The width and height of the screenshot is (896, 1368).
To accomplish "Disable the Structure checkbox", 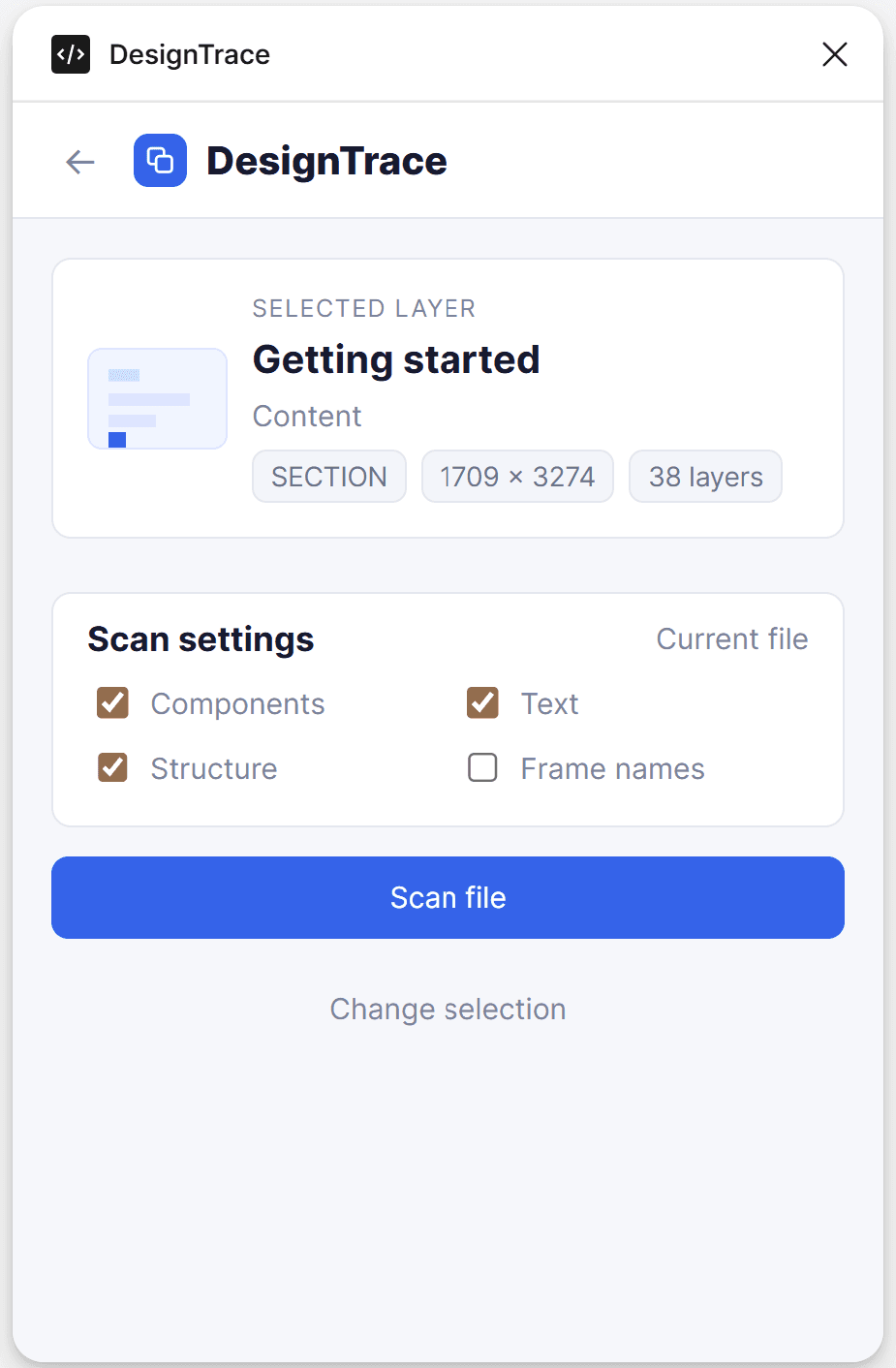I will click(x=113, y=768).
